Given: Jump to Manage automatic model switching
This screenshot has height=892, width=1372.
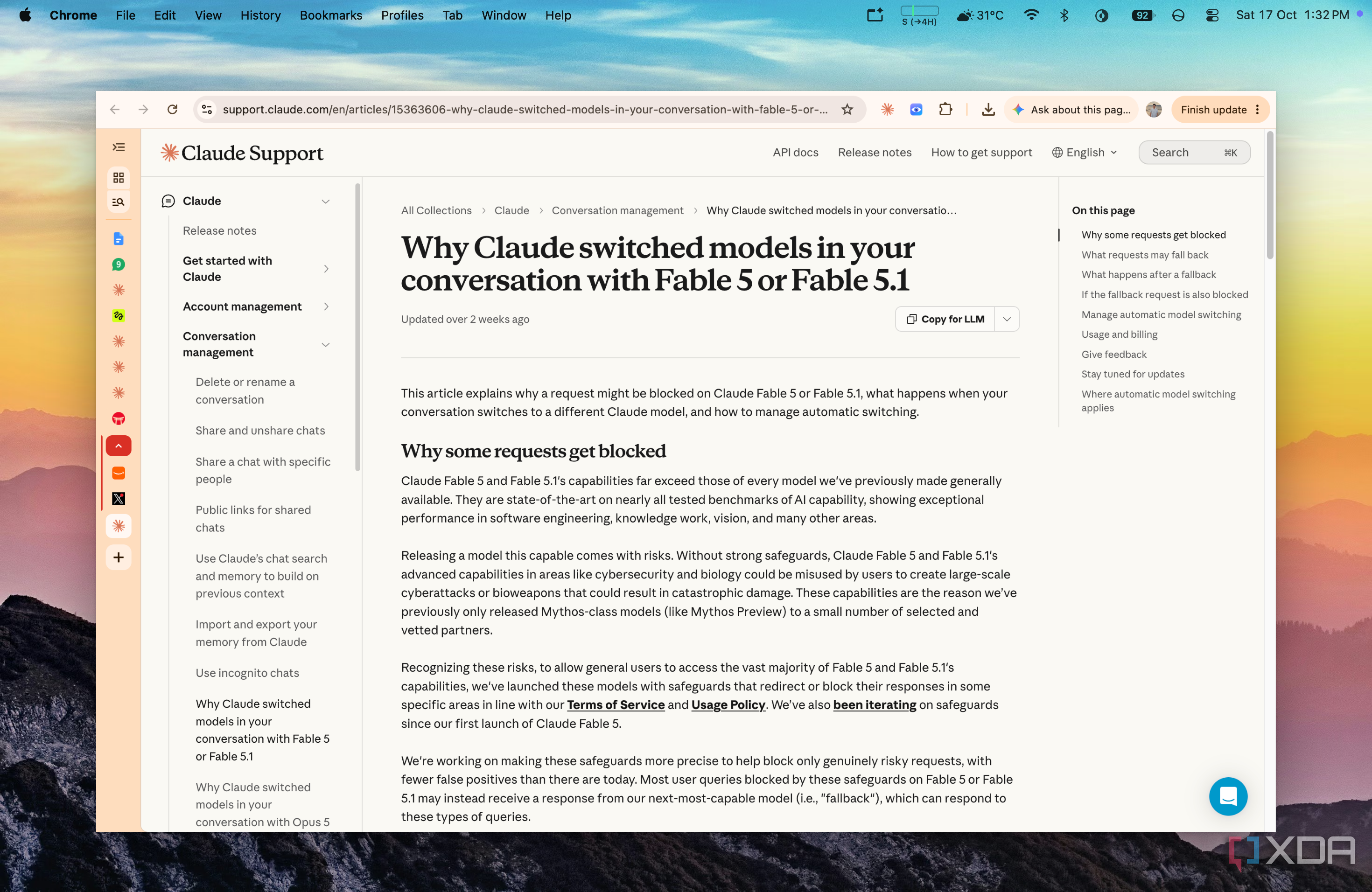Looking at the screenshot, I should click(1161, 314).
